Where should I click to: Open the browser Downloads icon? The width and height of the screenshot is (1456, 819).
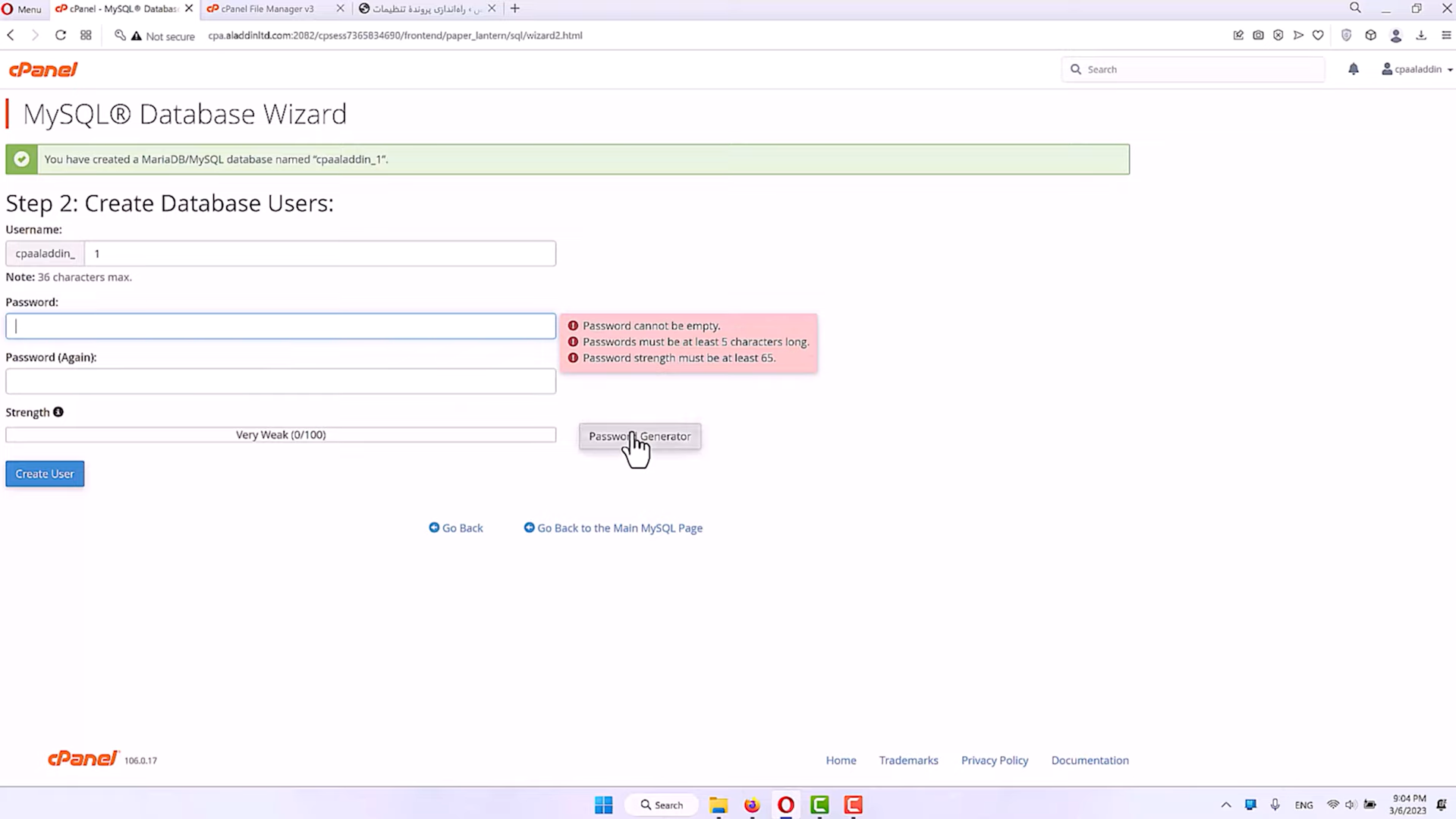1421,36
